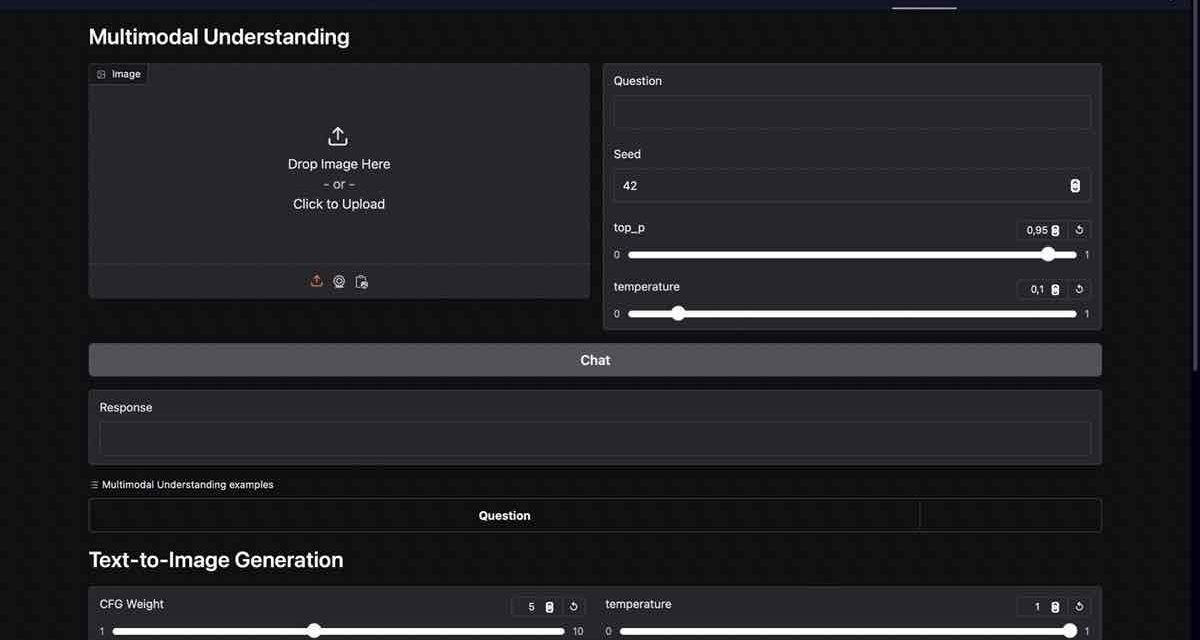Click the top_p value stepper arrows

[1055, 230]
